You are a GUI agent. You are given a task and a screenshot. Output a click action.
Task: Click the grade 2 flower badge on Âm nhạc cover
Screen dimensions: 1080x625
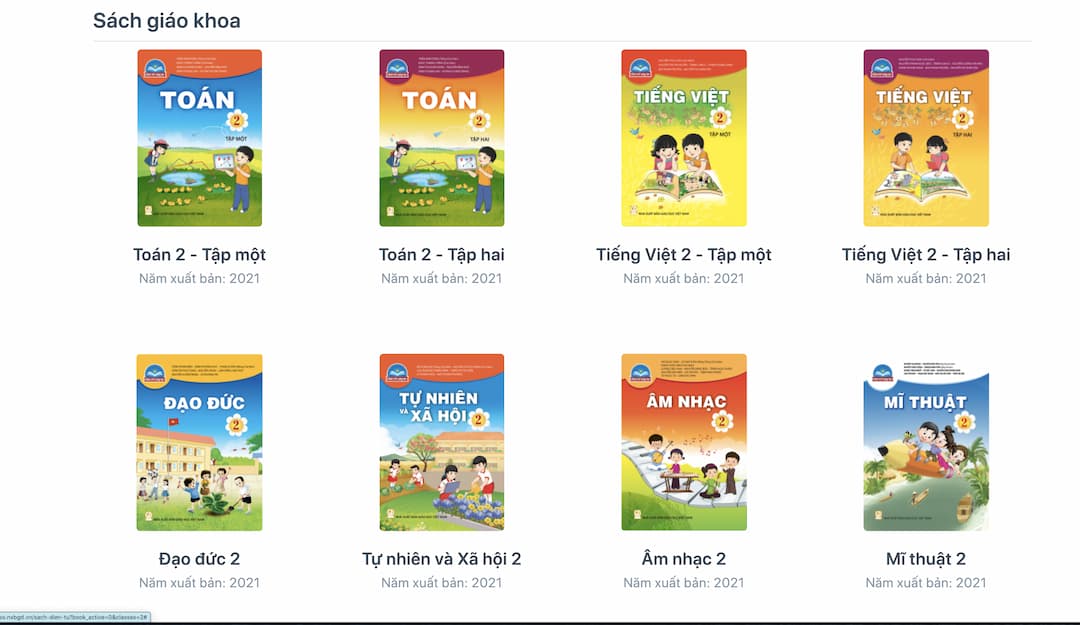point(722,420)
